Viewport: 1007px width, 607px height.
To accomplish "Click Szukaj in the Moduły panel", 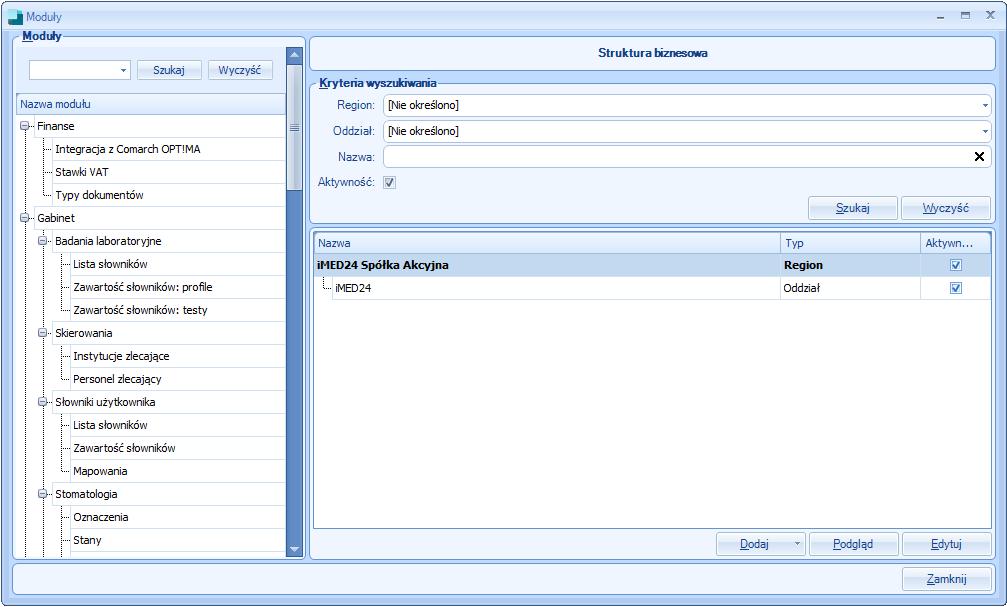I will coord(169,70).
